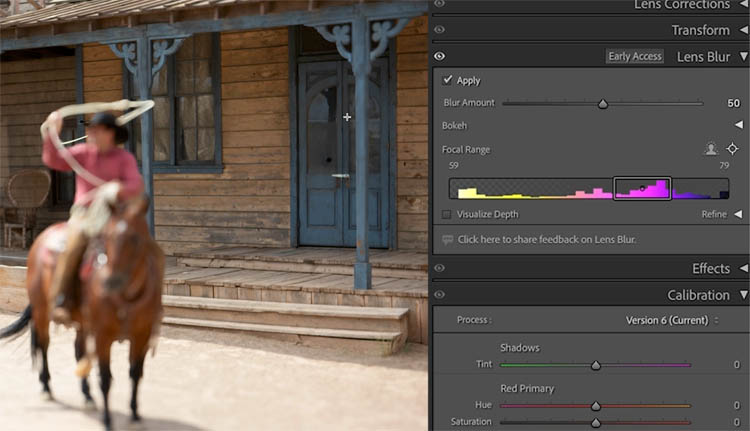Toggle Transform panel visibility eye
Image resolution: width=750 pixels, height=431 pixels.
439,30
